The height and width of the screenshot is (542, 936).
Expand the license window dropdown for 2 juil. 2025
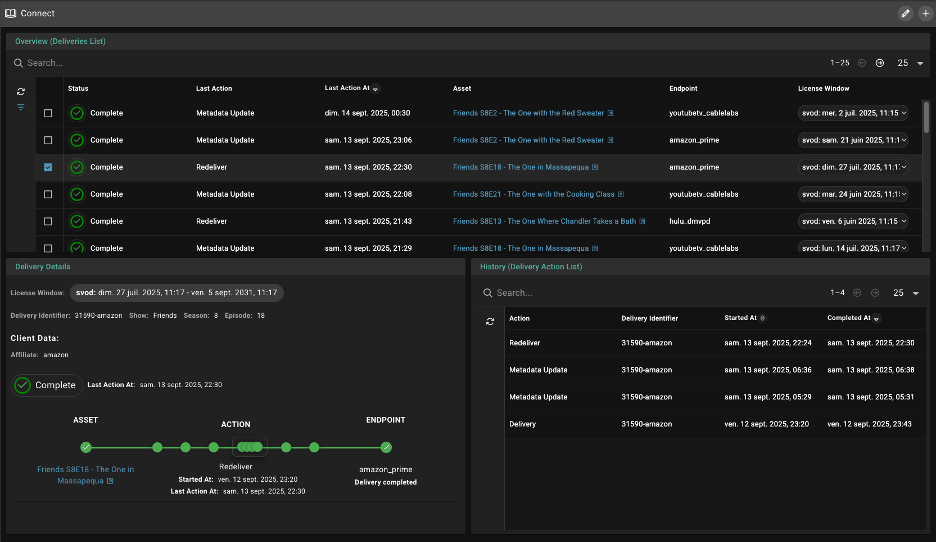(904, 113)
